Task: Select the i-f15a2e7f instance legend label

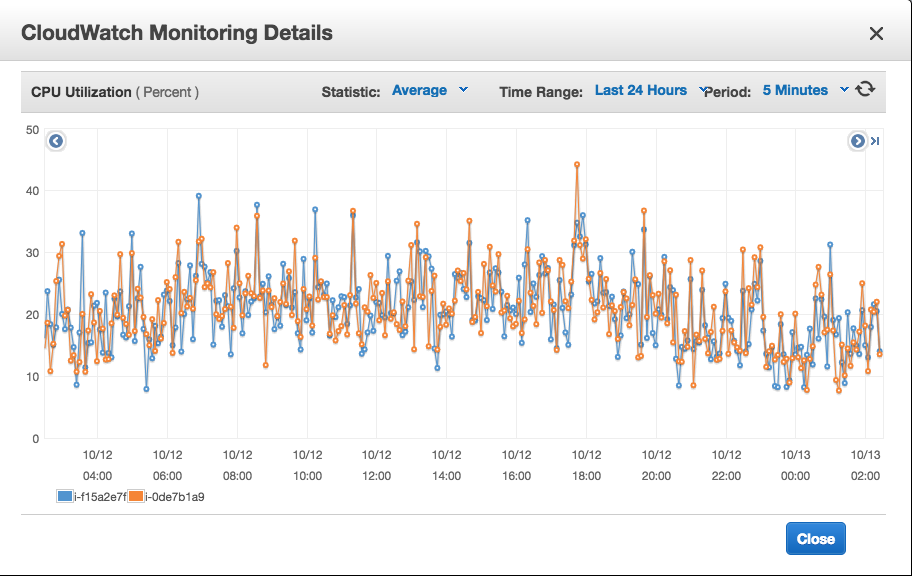Action: tap(100, 497)
